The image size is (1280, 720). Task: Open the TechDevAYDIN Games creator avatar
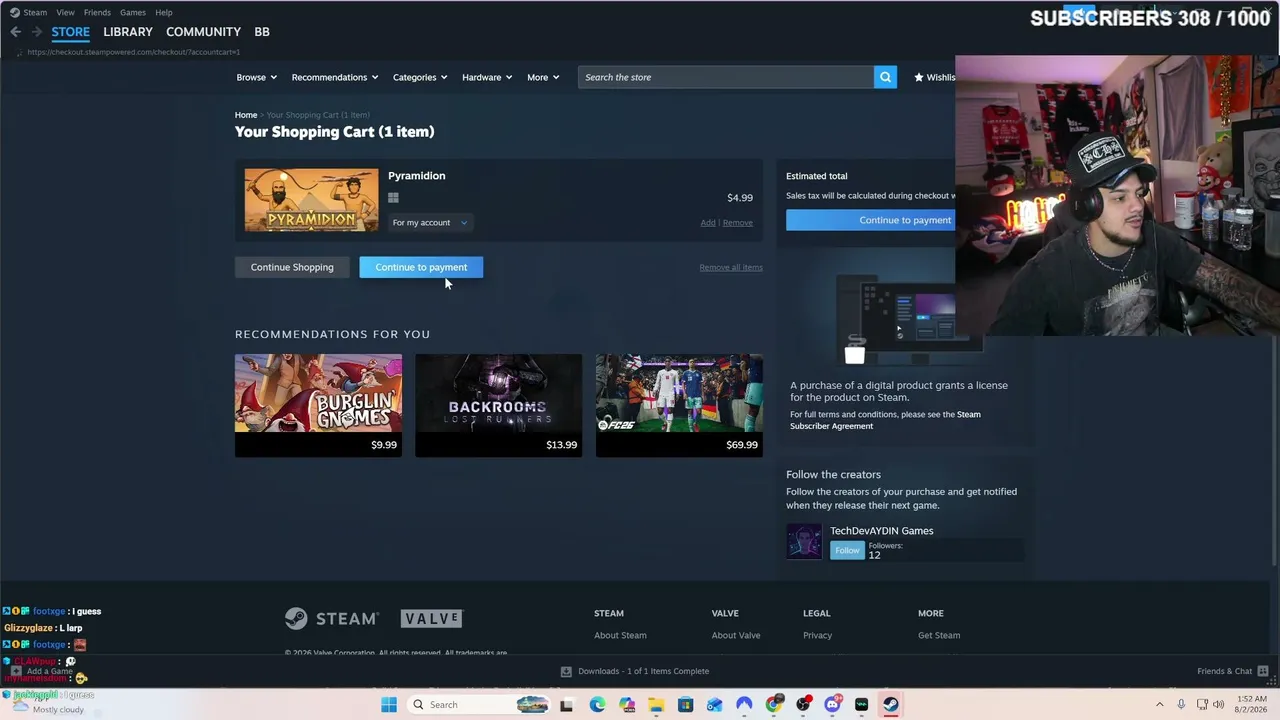(804, 542)
